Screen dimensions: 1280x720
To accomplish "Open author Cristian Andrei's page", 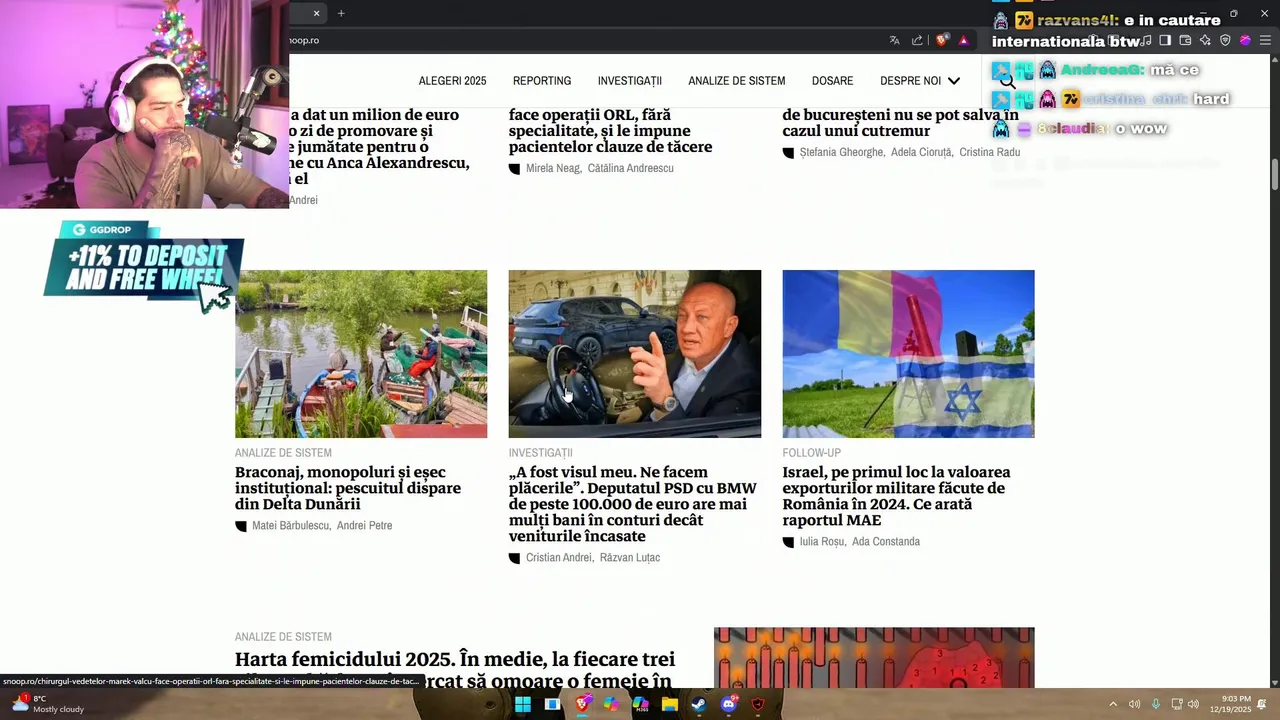I will pos(559,558).
